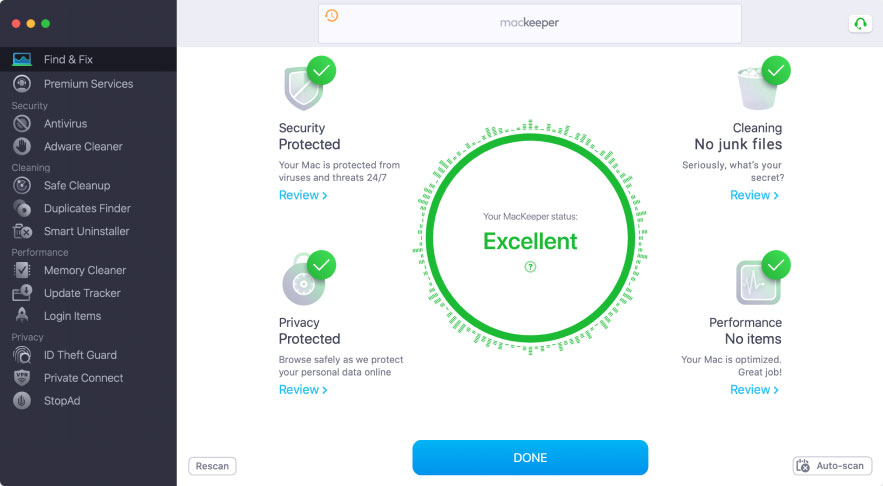
Task: Toggle the Auto-scan option
Action: (832, 466)
